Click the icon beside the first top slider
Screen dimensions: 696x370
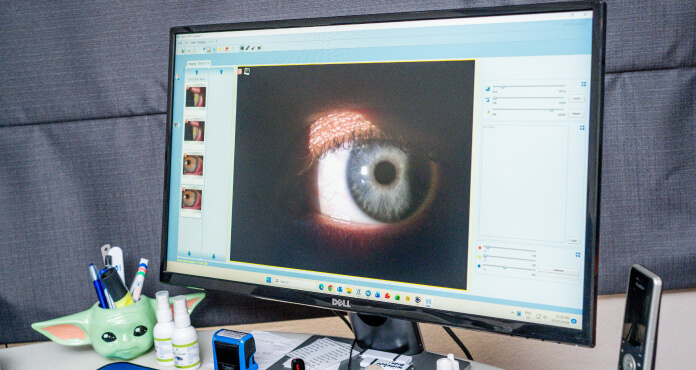coord(487,89)
